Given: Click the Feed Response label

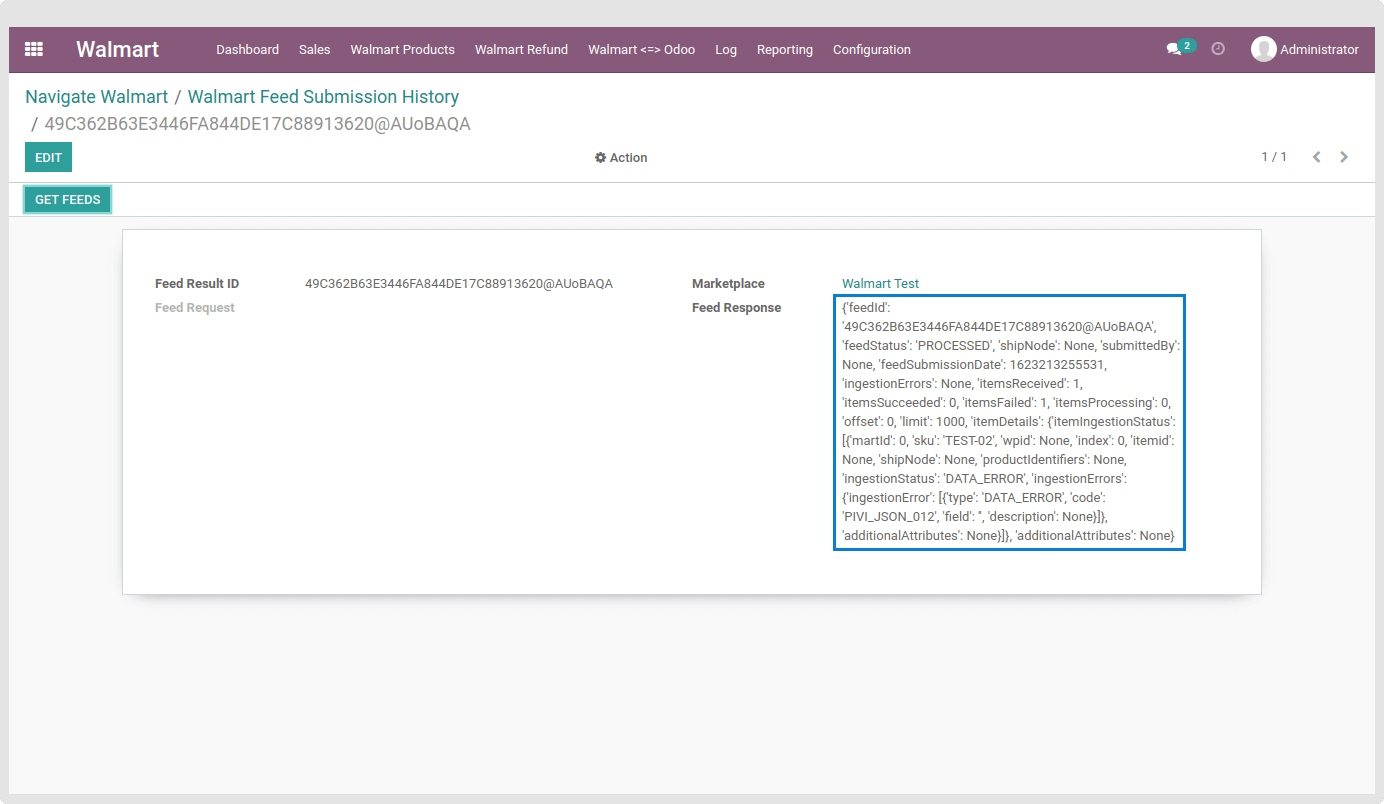Looking at the screenshot, I should [x=736, y=308].
